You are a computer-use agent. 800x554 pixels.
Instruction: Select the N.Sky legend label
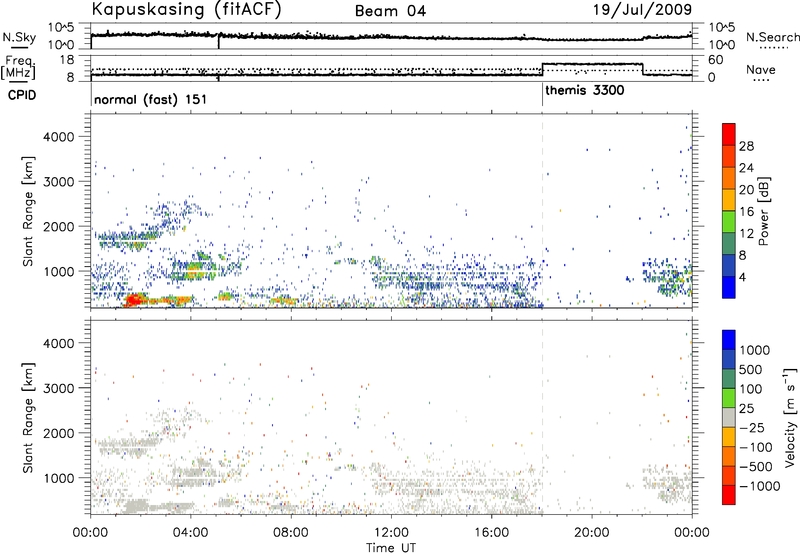pos(19,37)
